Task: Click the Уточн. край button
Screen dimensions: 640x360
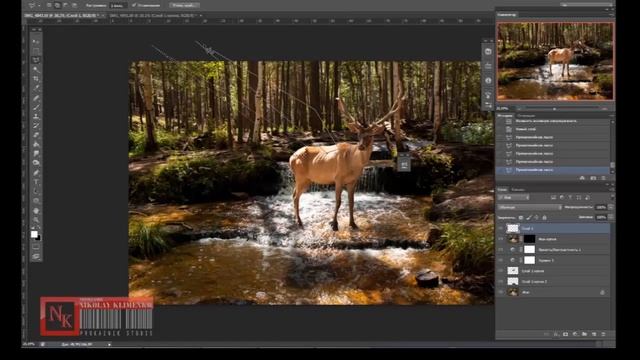Action: coord(184,5)
